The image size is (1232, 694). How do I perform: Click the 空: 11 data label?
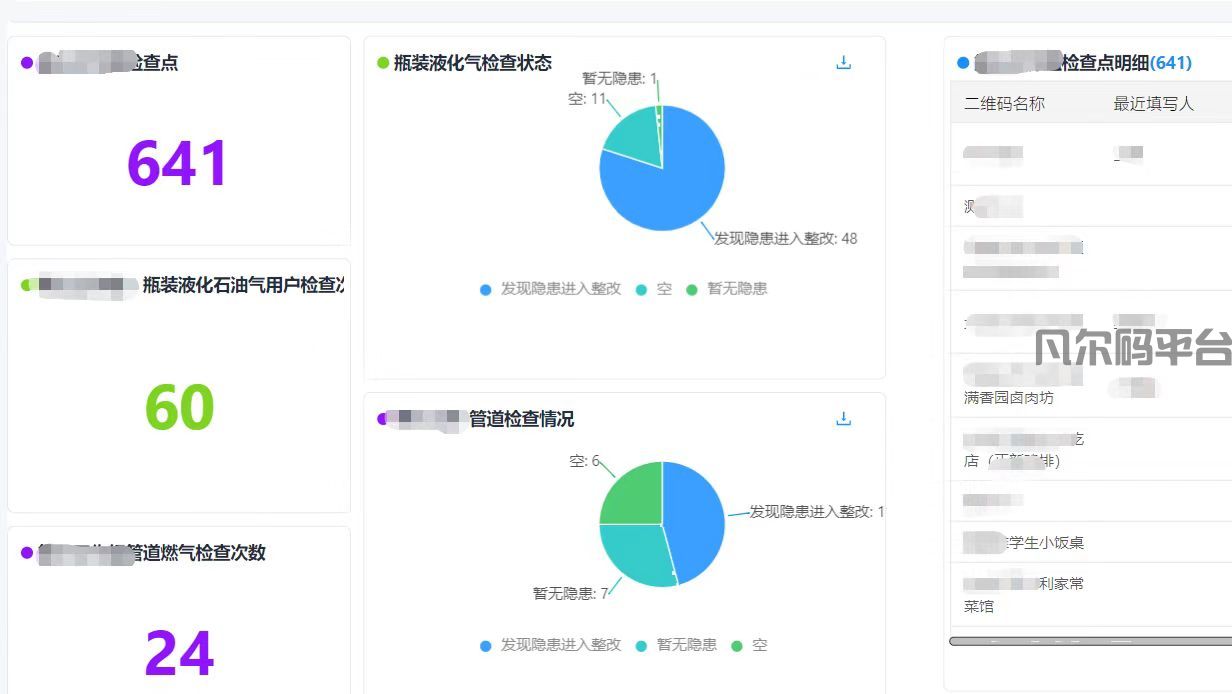click(587, 99)
